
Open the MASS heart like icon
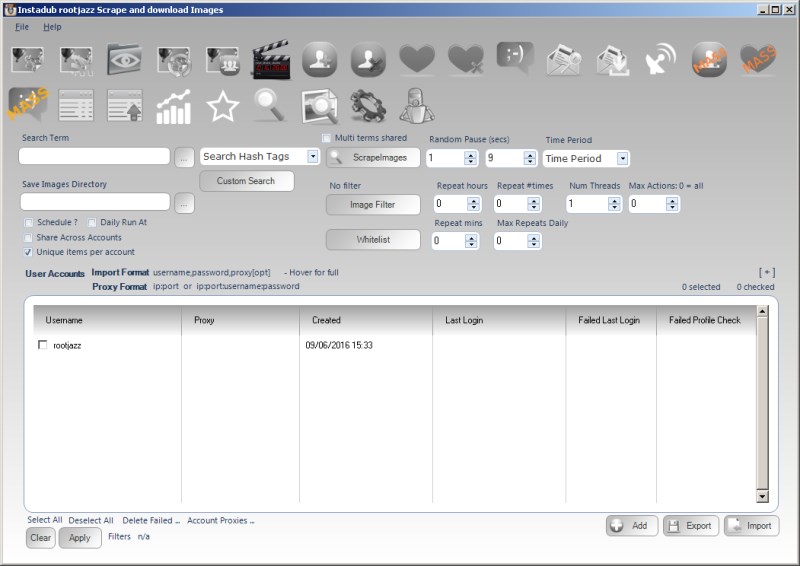pos(758,59)
